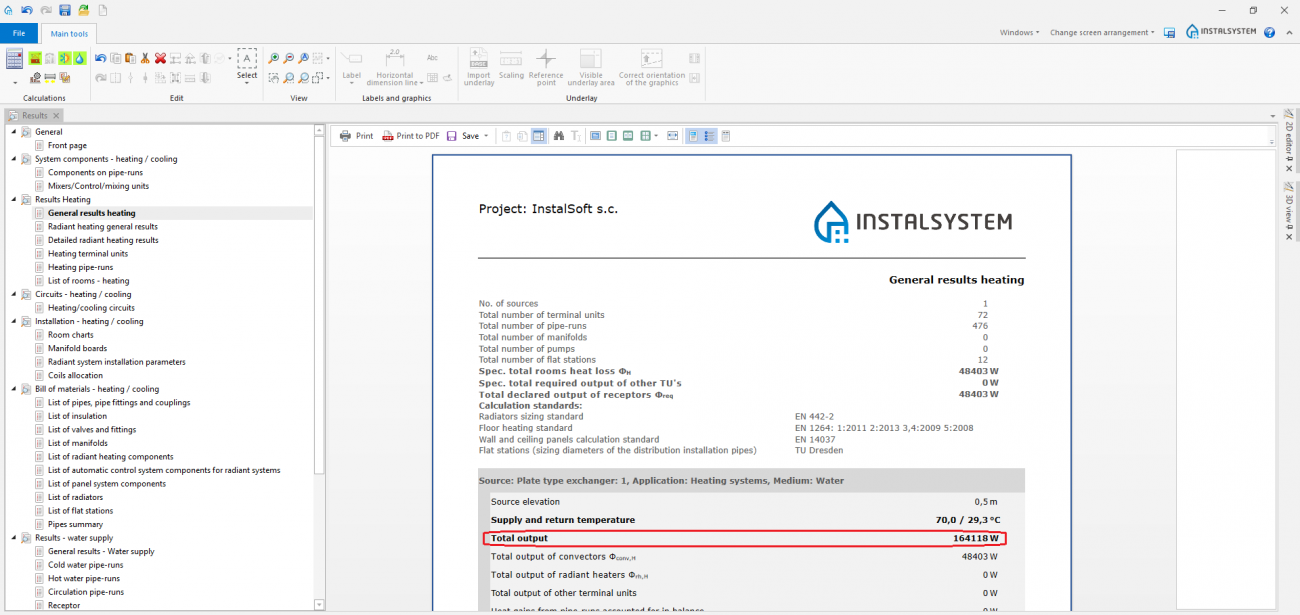Collapse the Results Heating tree node
Image resolution: width=1300 pixels, height=615 pixels.
click(14, 200)
